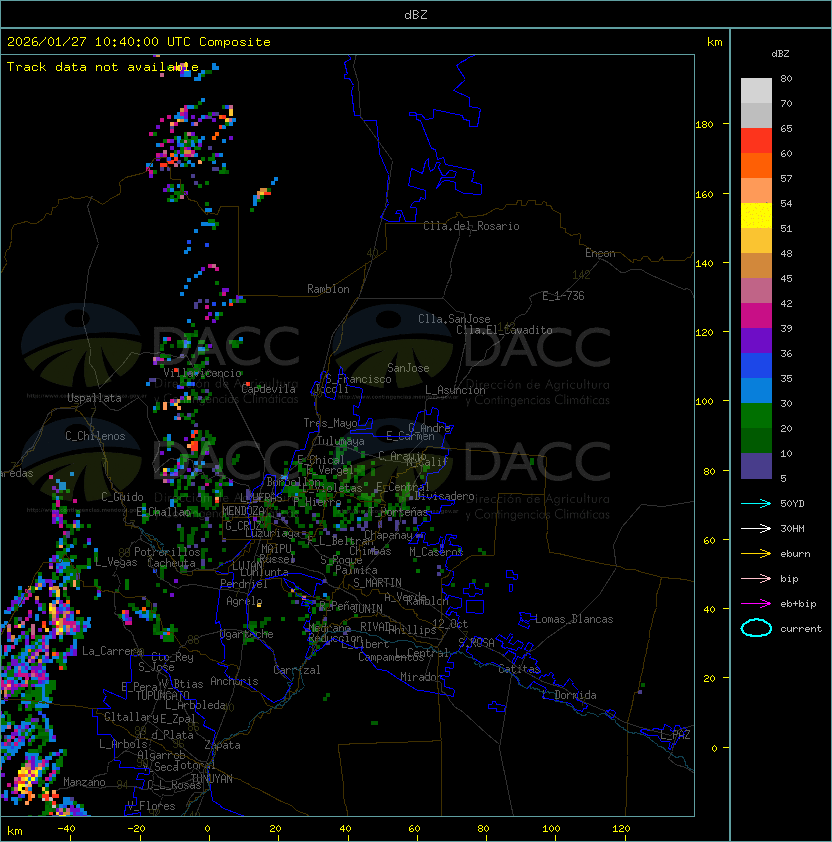Click the yellow eburn arrow in legend
Viewport: 832px width, 842px height.
coord(756,553)
